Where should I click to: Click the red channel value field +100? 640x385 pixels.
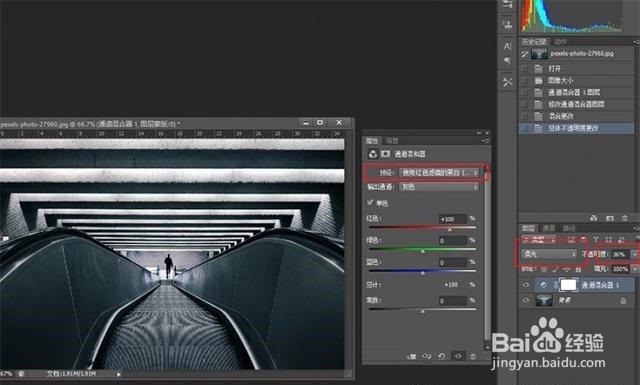453,219
